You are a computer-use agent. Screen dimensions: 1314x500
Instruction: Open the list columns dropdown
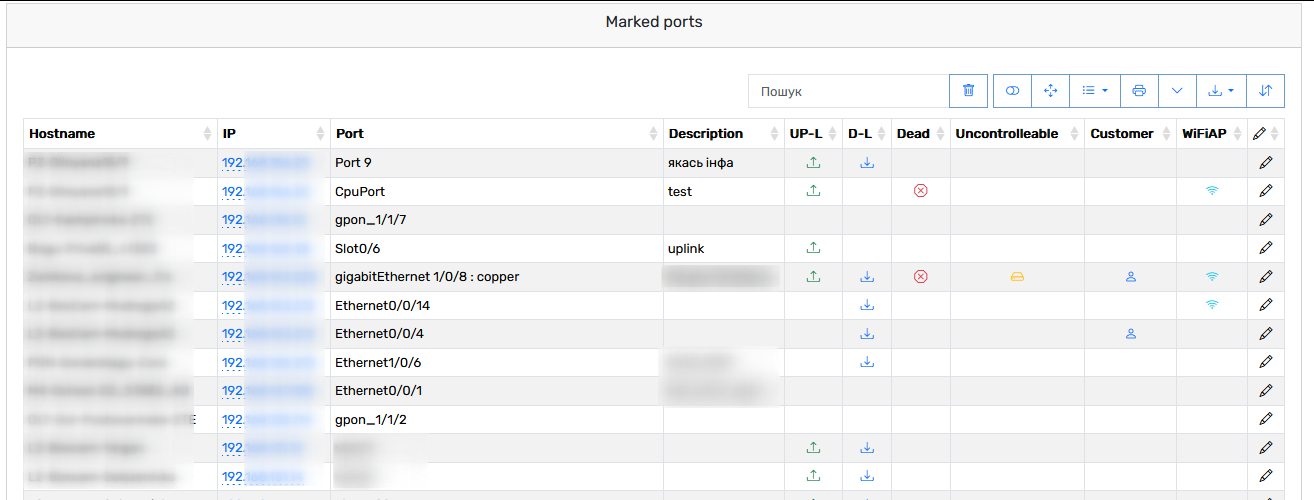coord(1095,91)
